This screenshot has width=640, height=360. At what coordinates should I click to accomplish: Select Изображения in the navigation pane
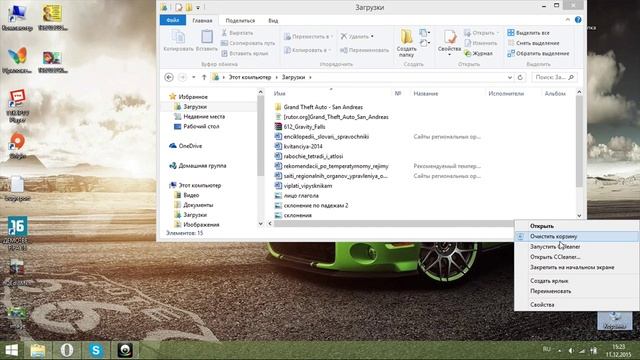pyautogui.click(x=201, y=224)
